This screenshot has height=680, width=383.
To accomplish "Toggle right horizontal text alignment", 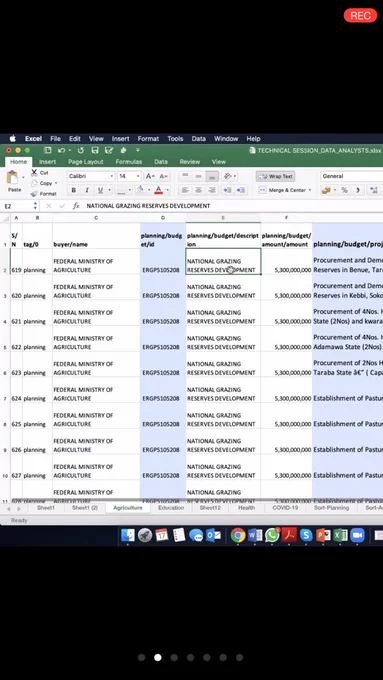I will (x=212, y=190).
